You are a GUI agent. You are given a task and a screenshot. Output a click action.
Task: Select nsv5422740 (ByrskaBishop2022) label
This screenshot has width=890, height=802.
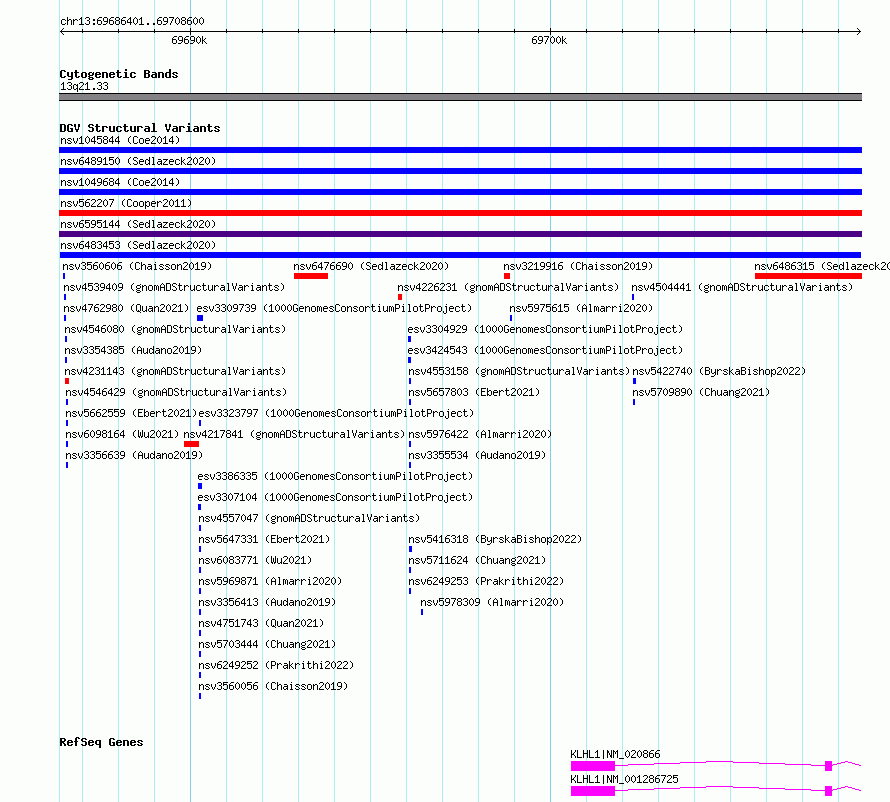coord(719,371)
